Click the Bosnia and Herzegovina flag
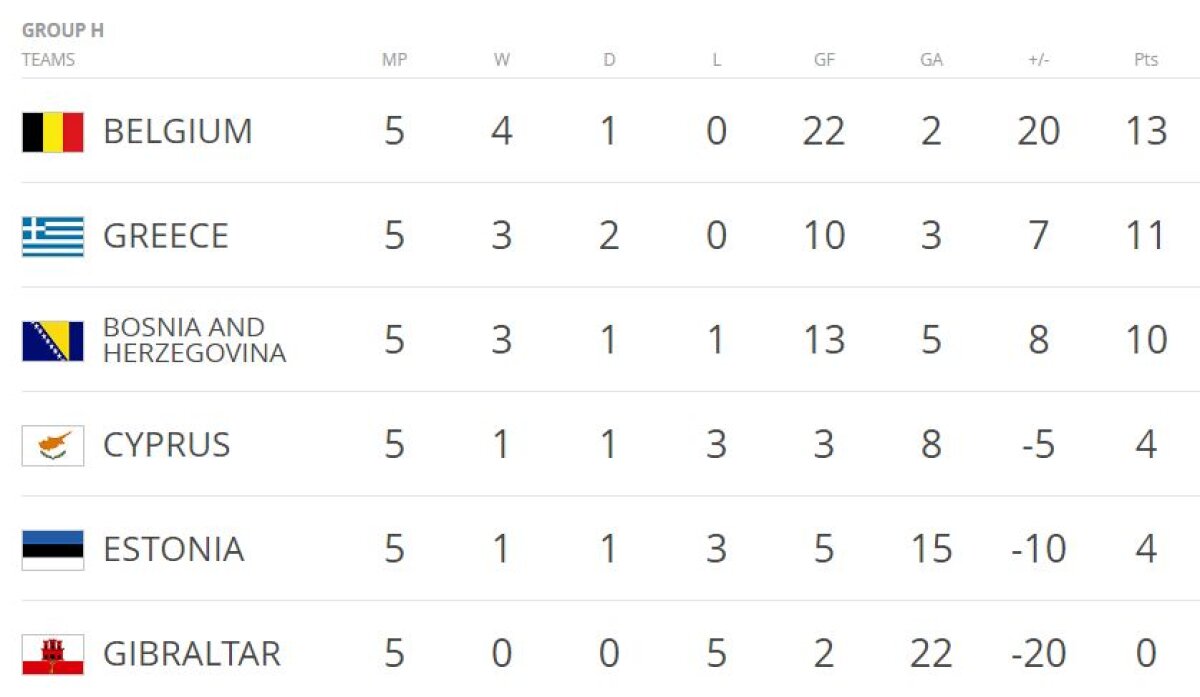Viewport: 1200px width, 697px height. click(53, 341)
